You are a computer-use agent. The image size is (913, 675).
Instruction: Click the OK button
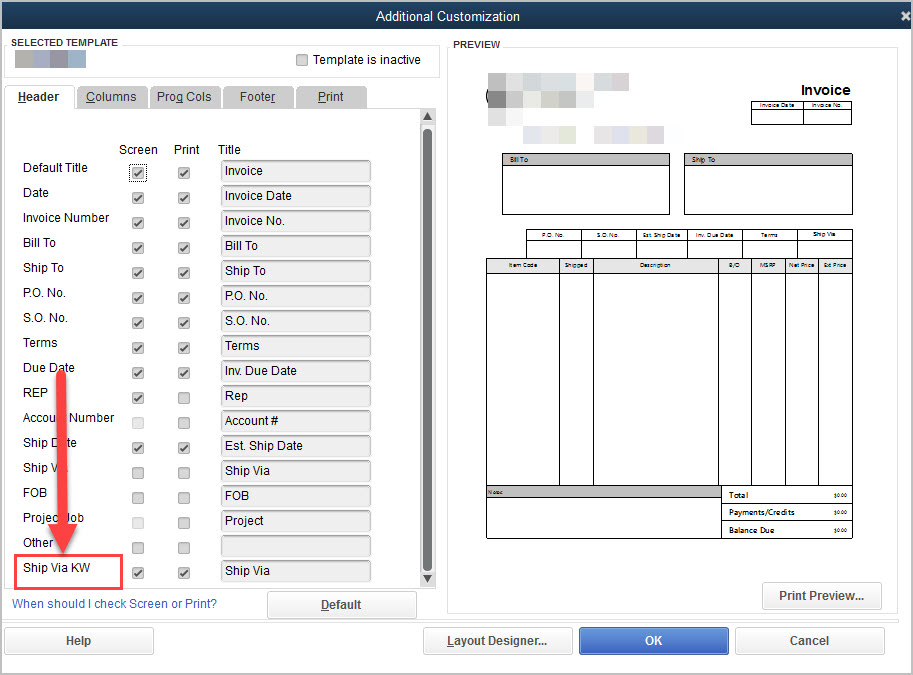pos(653,640)
